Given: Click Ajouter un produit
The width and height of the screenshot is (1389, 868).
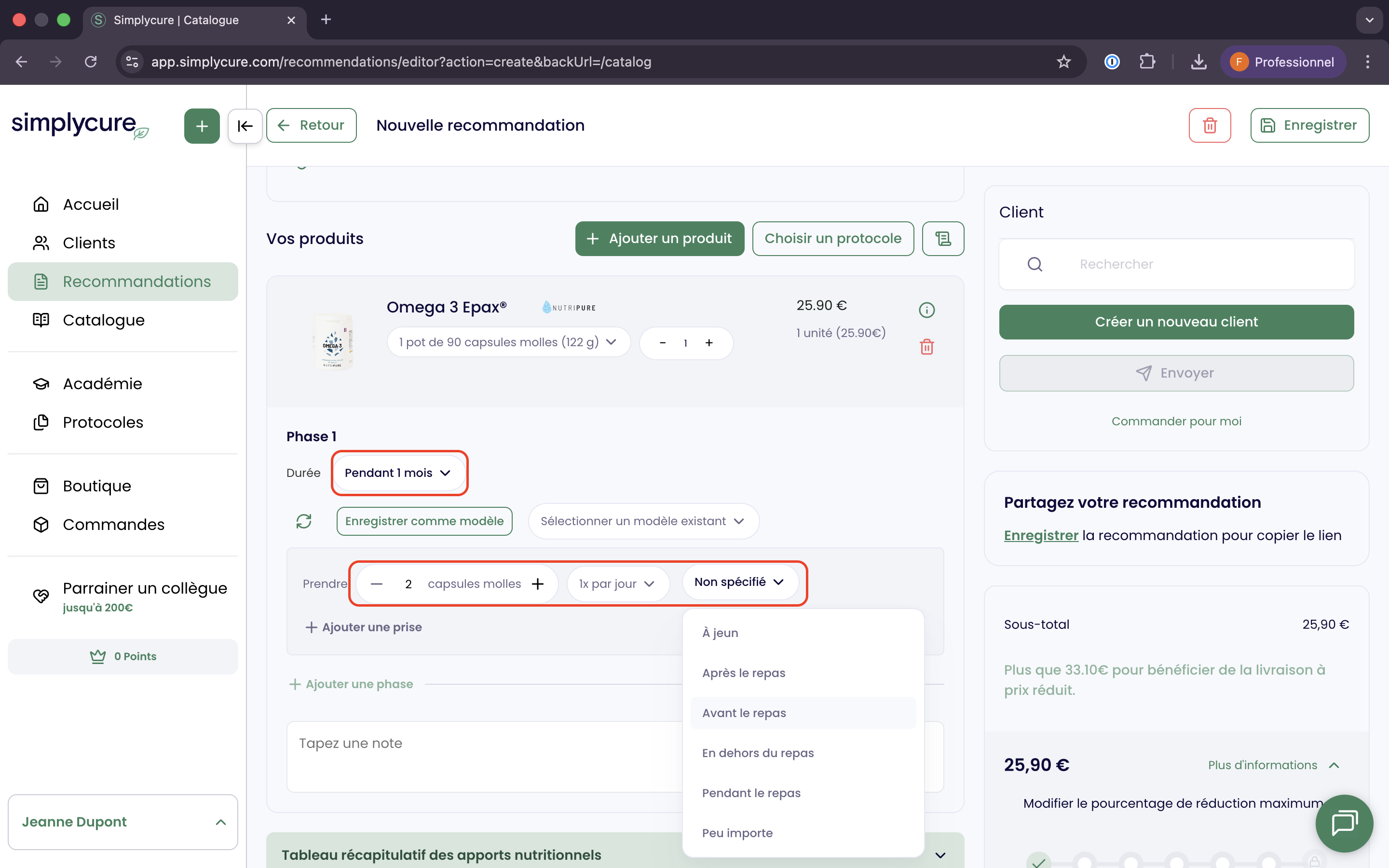Looking at the screenshot, I should point(659,238).
